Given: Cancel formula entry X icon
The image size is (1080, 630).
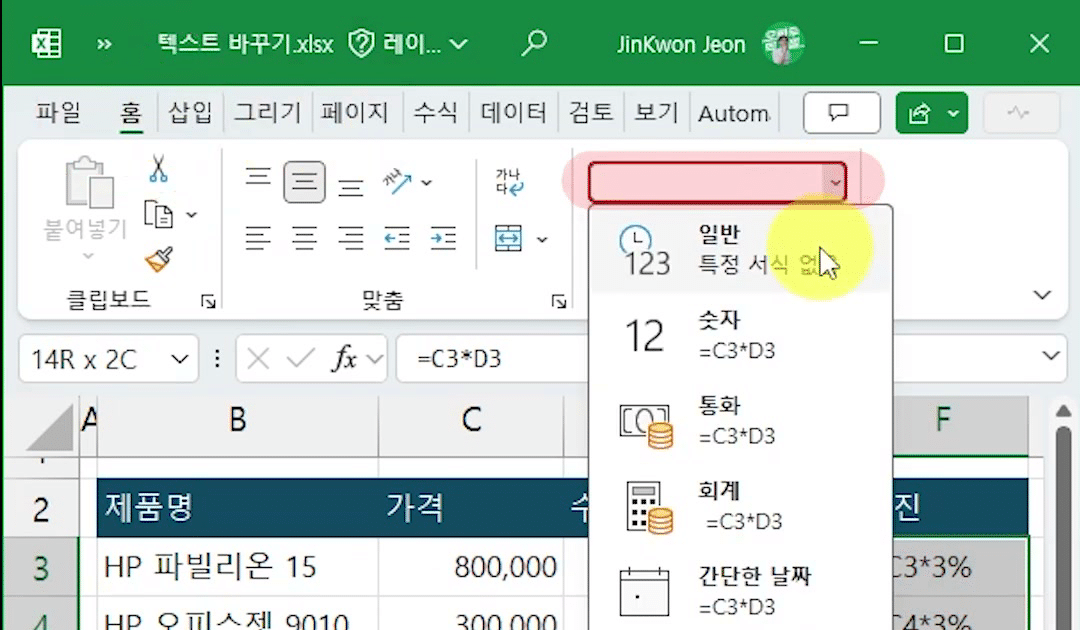Looking at the screenshot, I should click(258, 359).
